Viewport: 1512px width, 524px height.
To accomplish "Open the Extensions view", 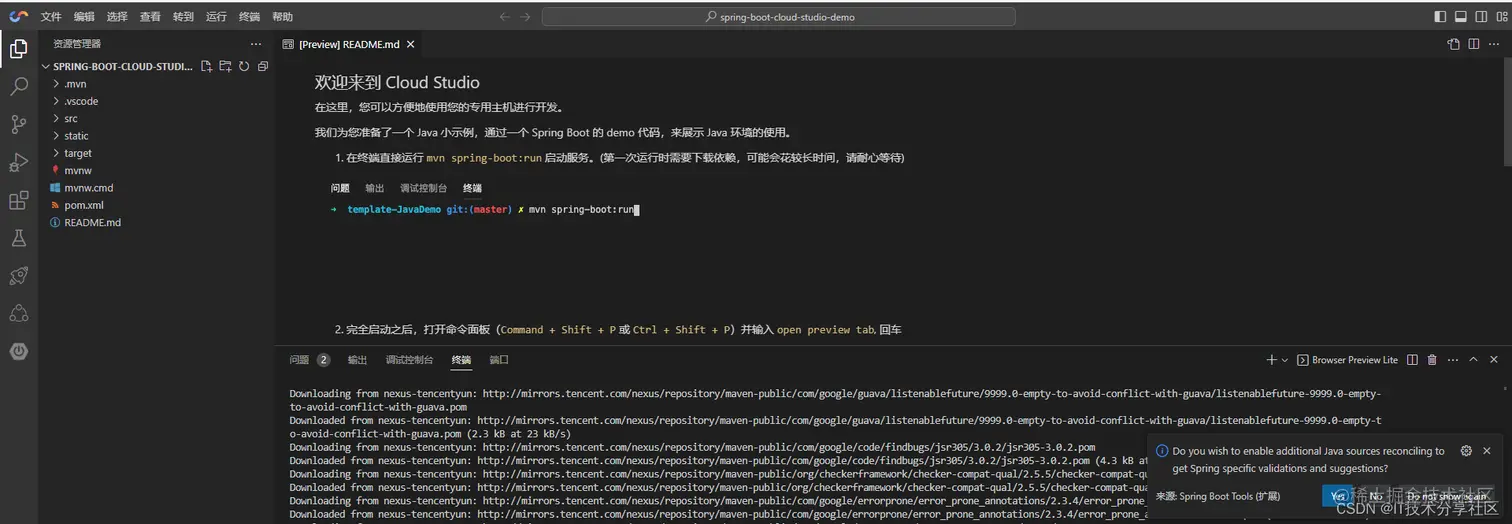I will (x=19, y=200).
